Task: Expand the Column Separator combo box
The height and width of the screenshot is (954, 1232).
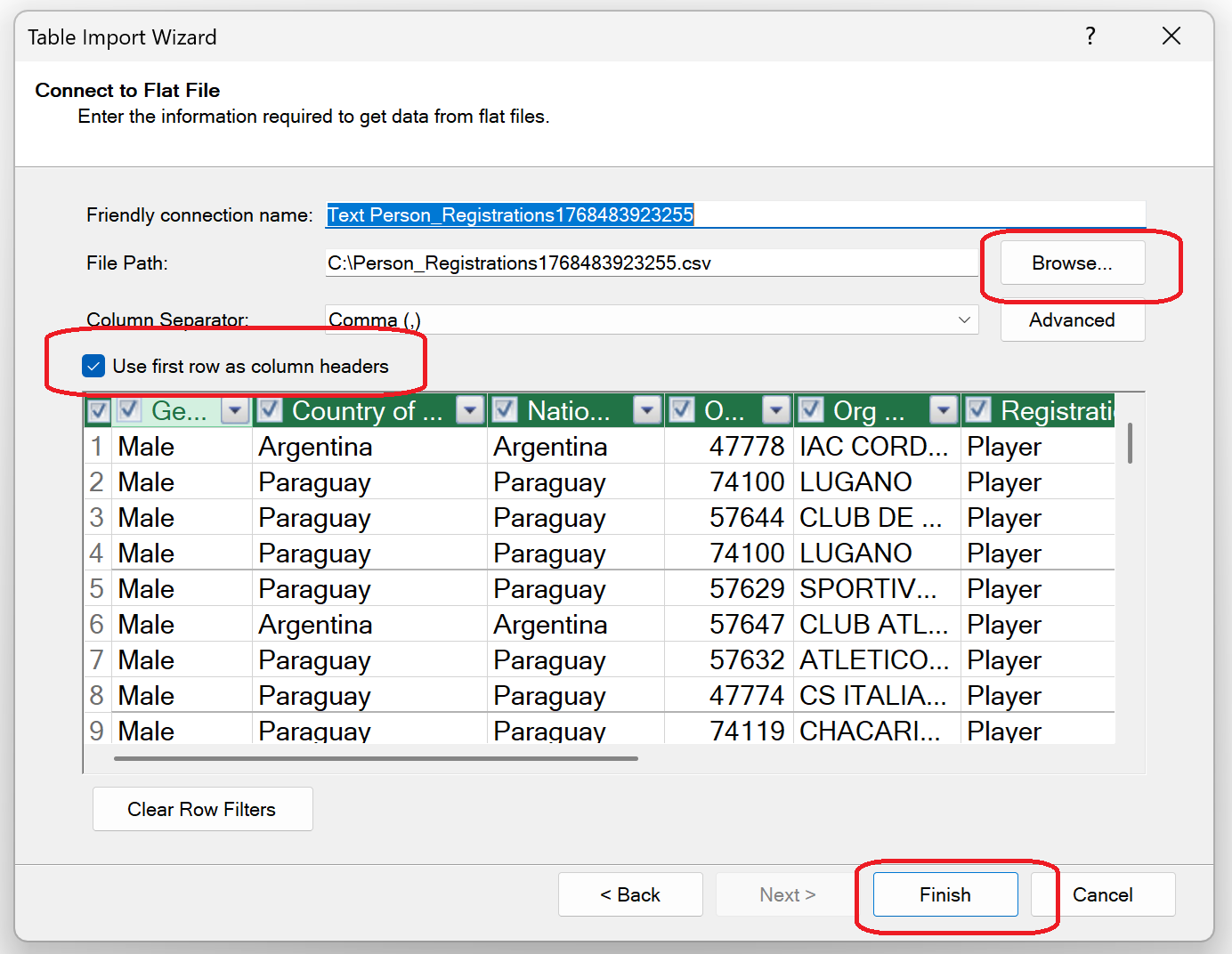Action: (963, 319)
